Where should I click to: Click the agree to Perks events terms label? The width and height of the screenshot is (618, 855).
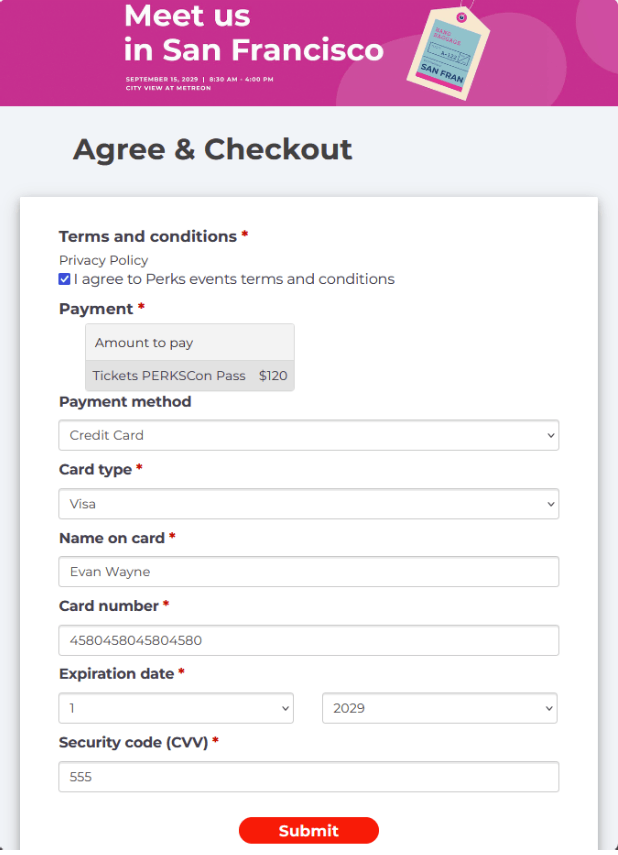[234, 279]
